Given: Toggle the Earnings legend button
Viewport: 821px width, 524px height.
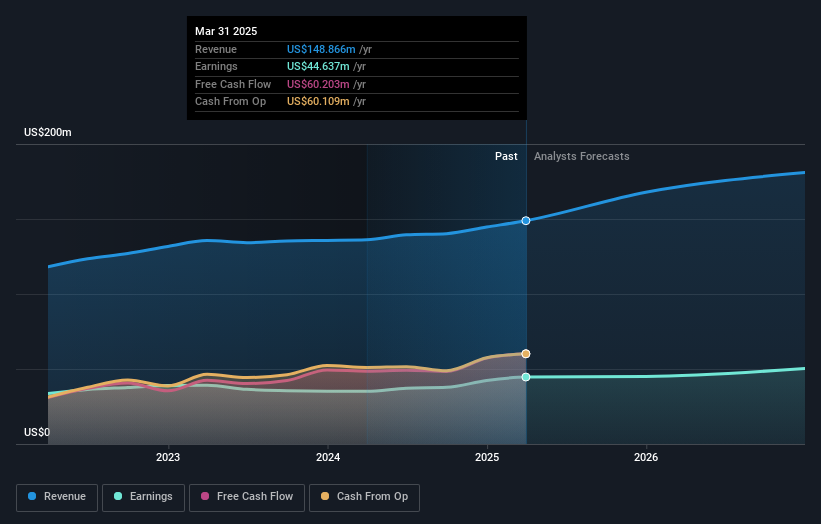Looking at the screenshot, I should (143, 497).
